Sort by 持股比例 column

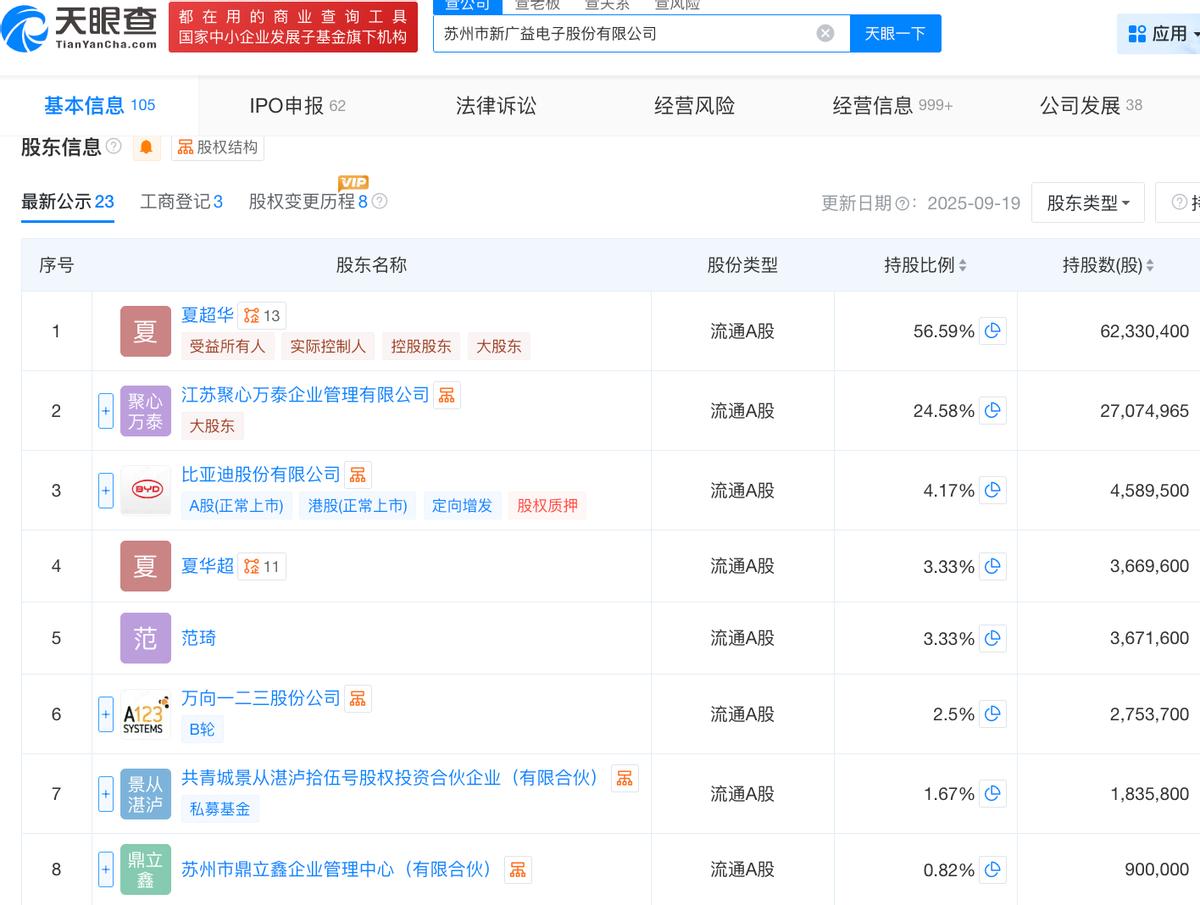[925, 265]
